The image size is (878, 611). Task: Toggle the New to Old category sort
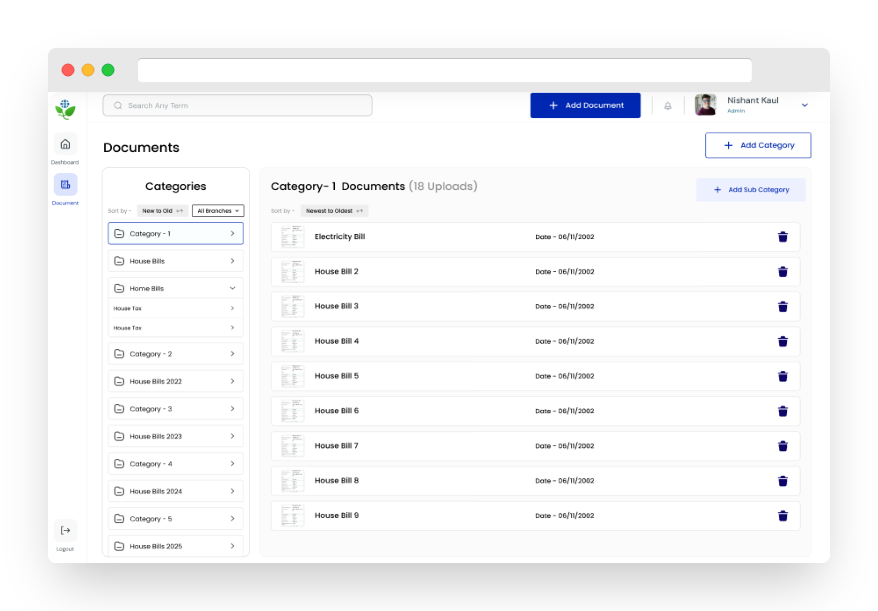pos(162,211)
